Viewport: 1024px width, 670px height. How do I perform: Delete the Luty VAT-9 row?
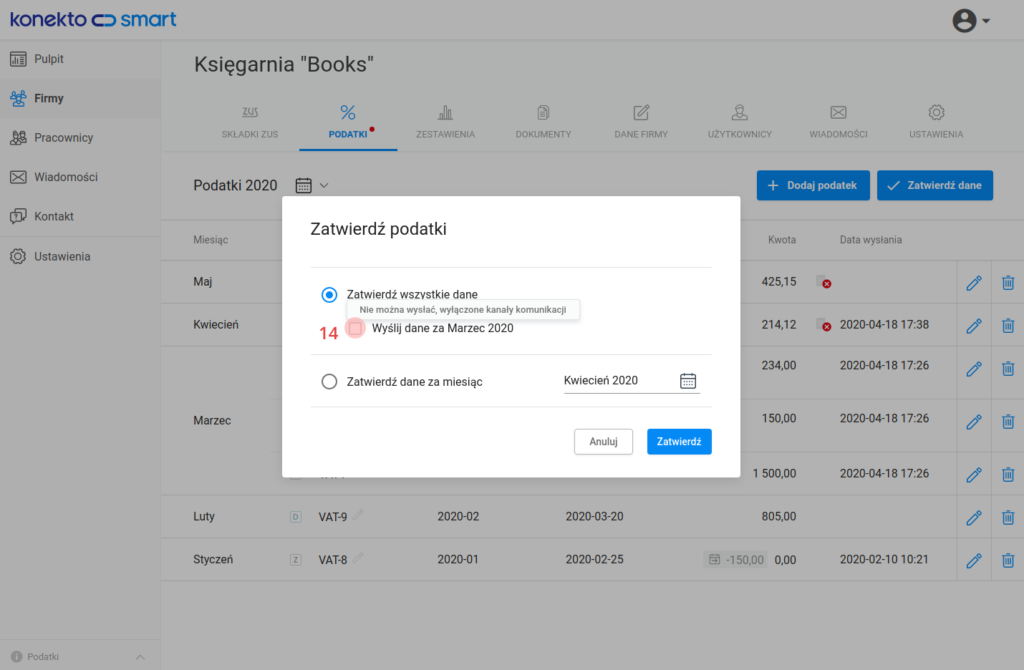(1008, 518)
